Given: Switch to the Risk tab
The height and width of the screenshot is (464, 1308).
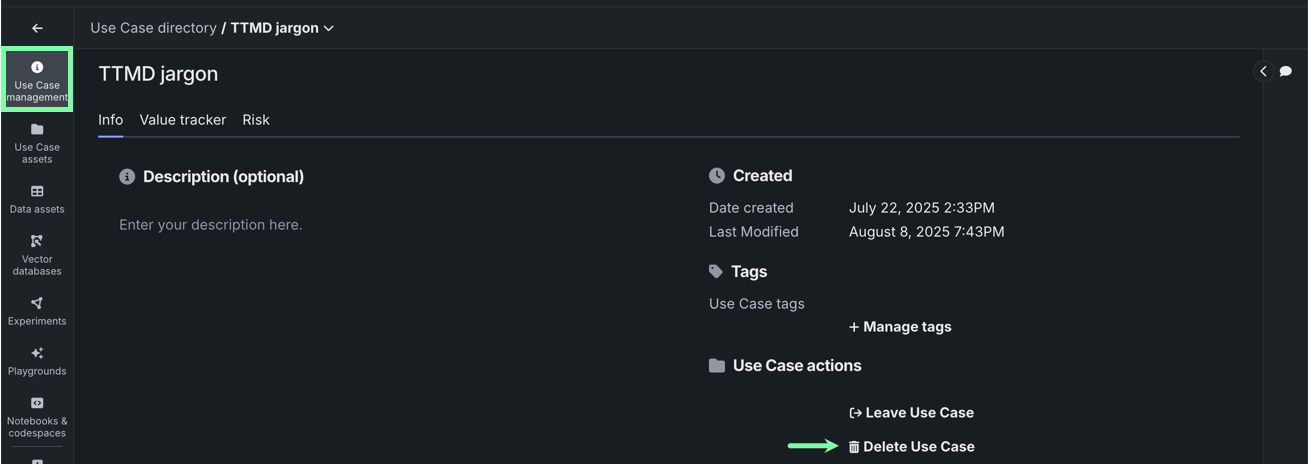Looking at the screenshot, I should pos(256,120).
